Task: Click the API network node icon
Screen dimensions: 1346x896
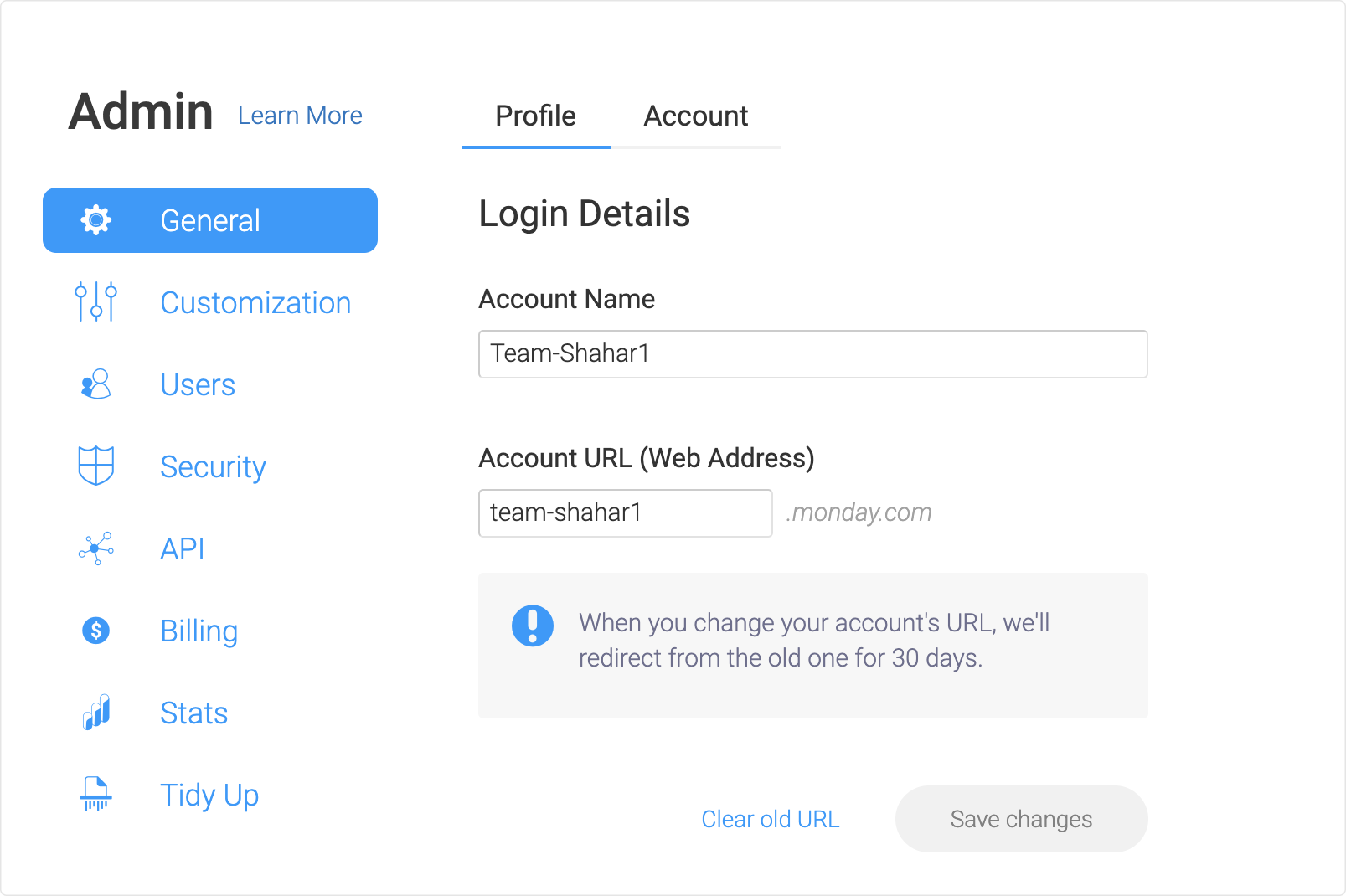Action: [x=96, y=548]
